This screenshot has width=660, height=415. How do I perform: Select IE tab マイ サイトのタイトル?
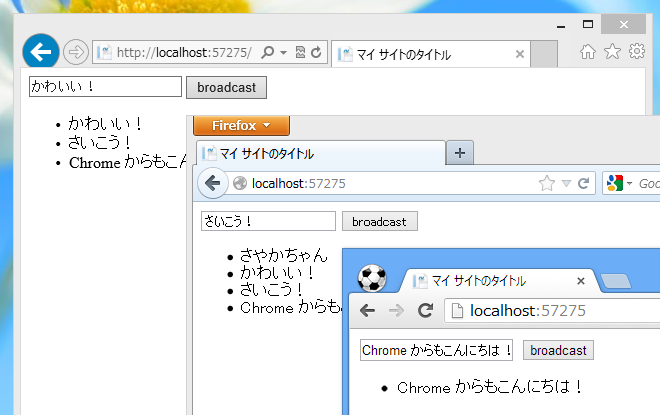pos(431,54)
